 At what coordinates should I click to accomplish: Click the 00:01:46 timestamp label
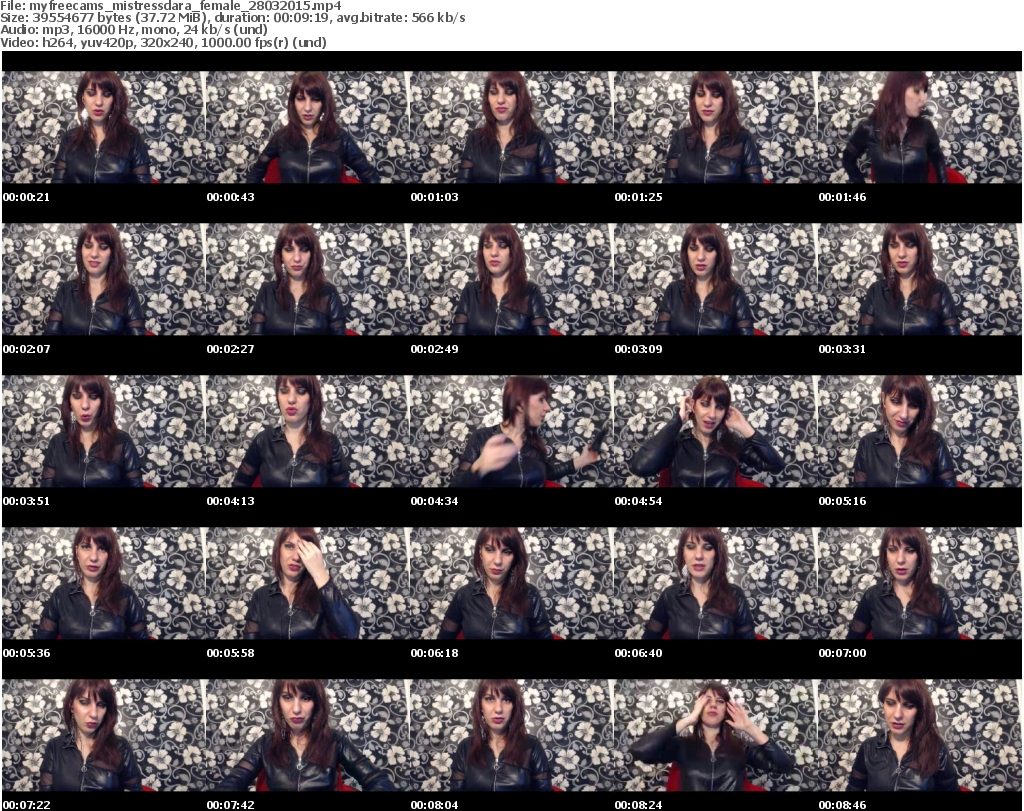842,197
